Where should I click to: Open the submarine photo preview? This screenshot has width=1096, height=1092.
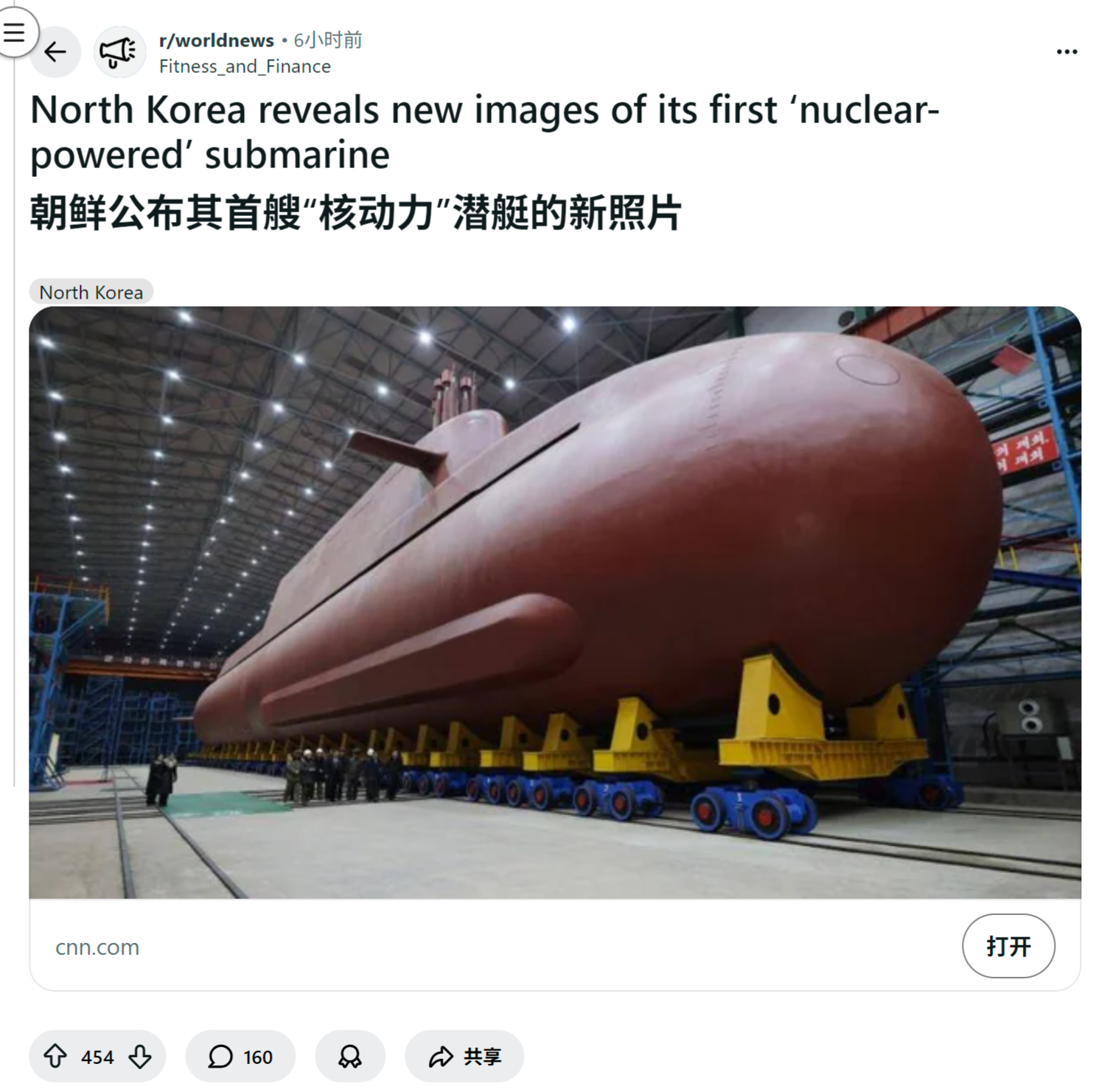point(555,602)
